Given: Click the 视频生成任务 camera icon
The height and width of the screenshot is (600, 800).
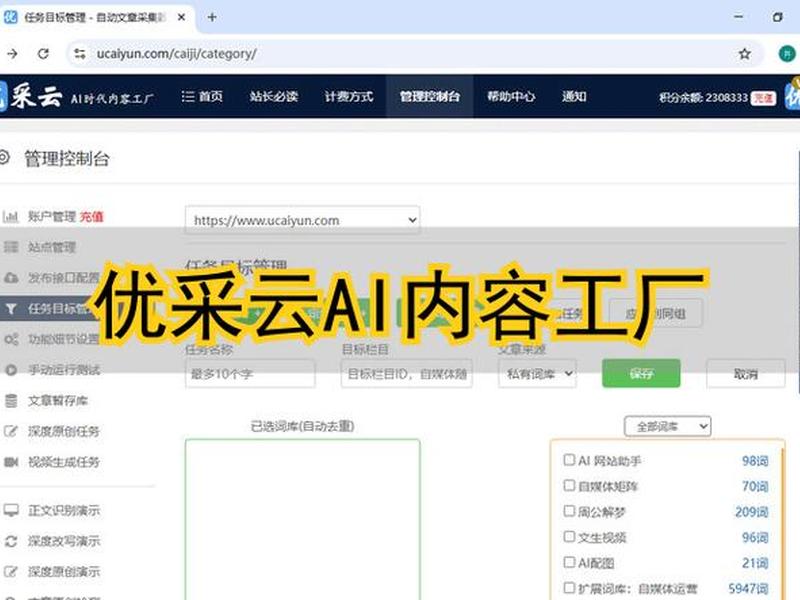Looking at the screenshot, I should (x=11, y=462).
